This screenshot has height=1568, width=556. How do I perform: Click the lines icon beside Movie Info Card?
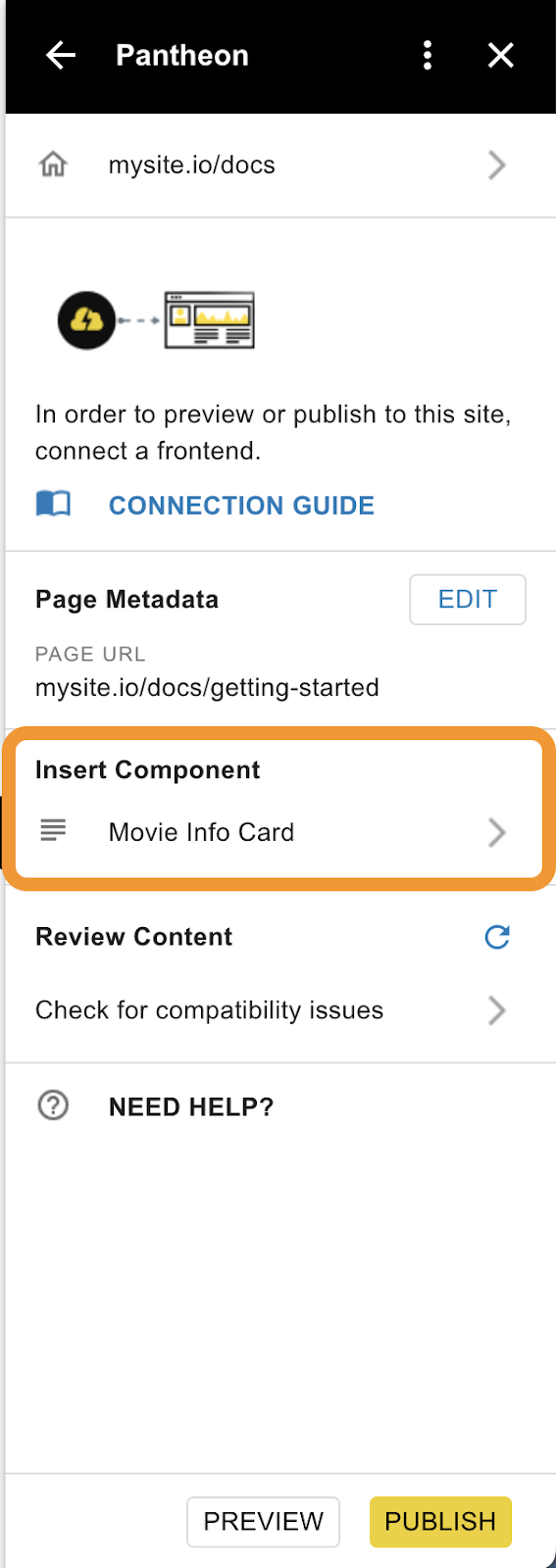pyautogui.click(x=53, y=831)
